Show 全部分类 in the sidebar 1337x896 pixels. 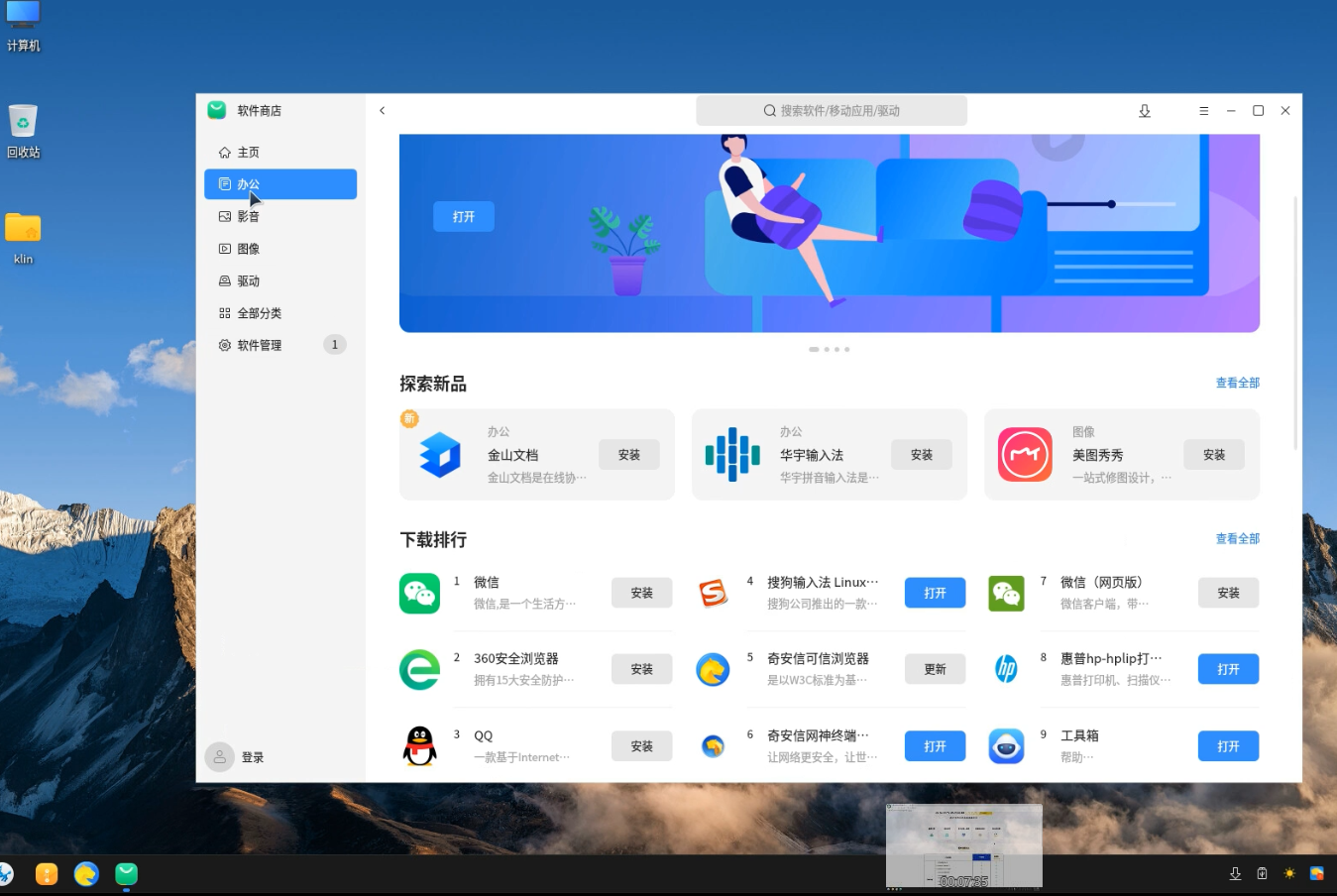280,313
